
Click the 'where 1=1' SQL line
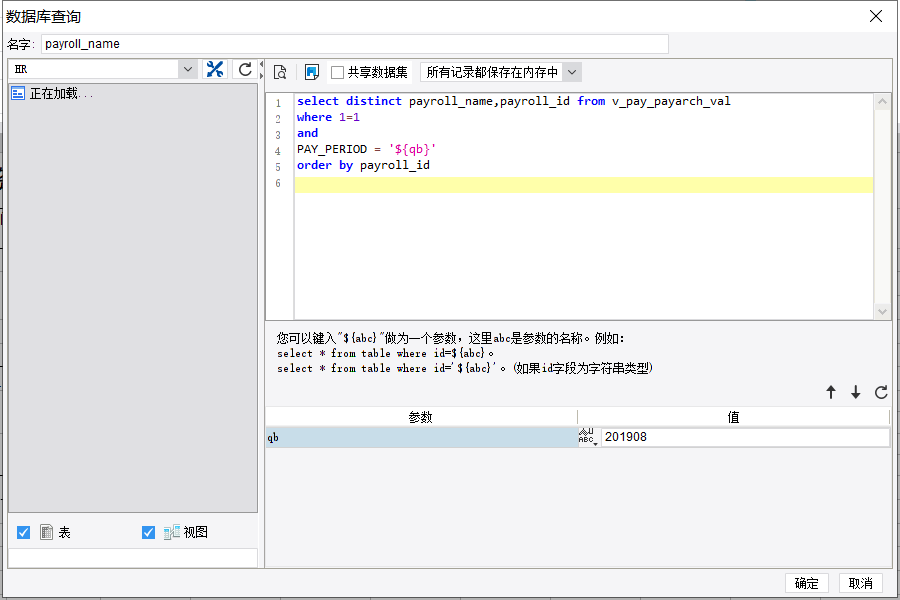pyautogui.click(x=328, y=117)
